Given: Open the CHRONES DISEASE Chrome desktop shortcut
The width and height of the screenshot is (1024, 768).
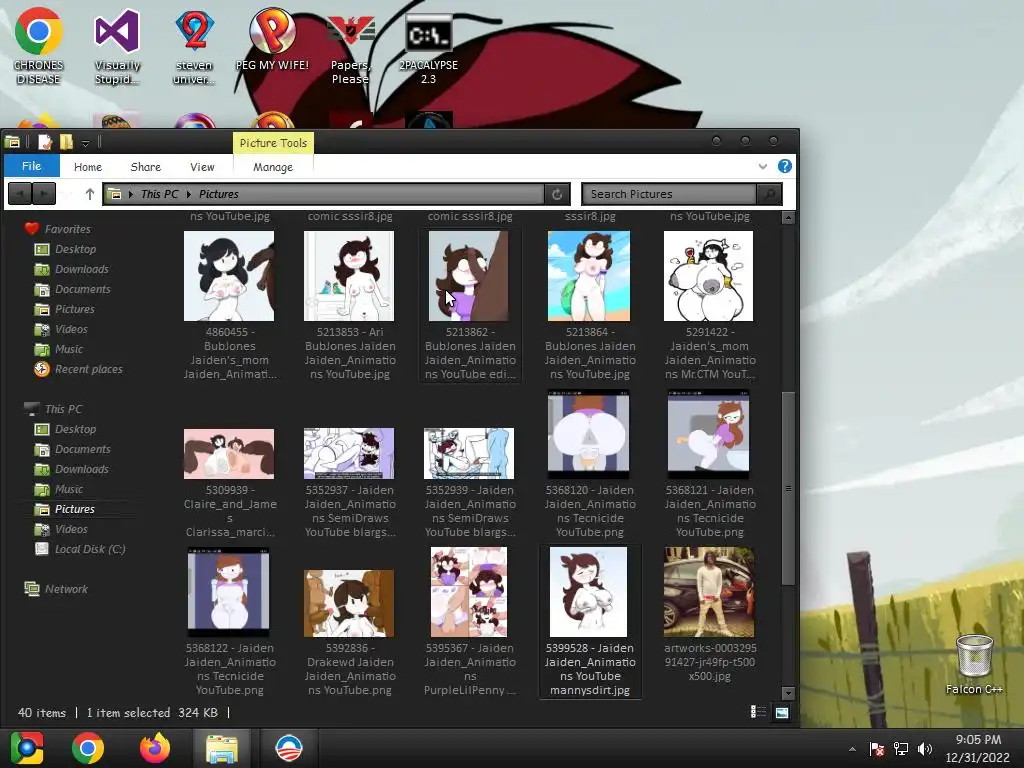Looking at the screenshot, I should point(38,46).
